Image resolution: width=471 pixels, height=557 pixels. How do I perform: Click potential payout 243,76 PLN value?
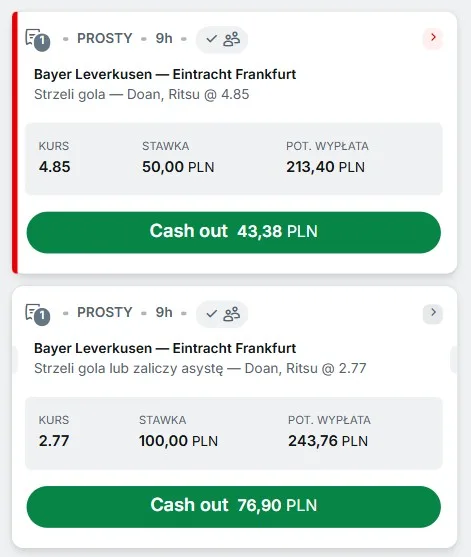(328, 441)
